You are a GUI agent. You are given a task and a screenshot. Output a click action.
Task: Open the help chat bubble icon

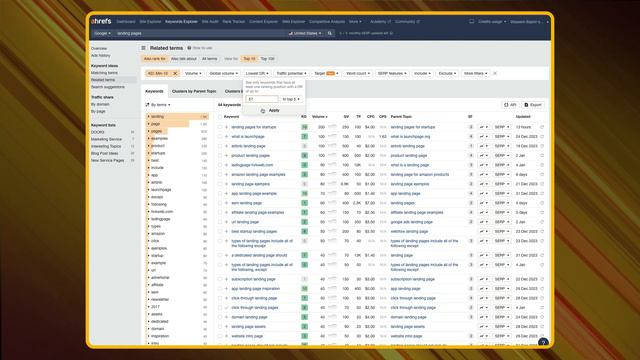[543, 342]
